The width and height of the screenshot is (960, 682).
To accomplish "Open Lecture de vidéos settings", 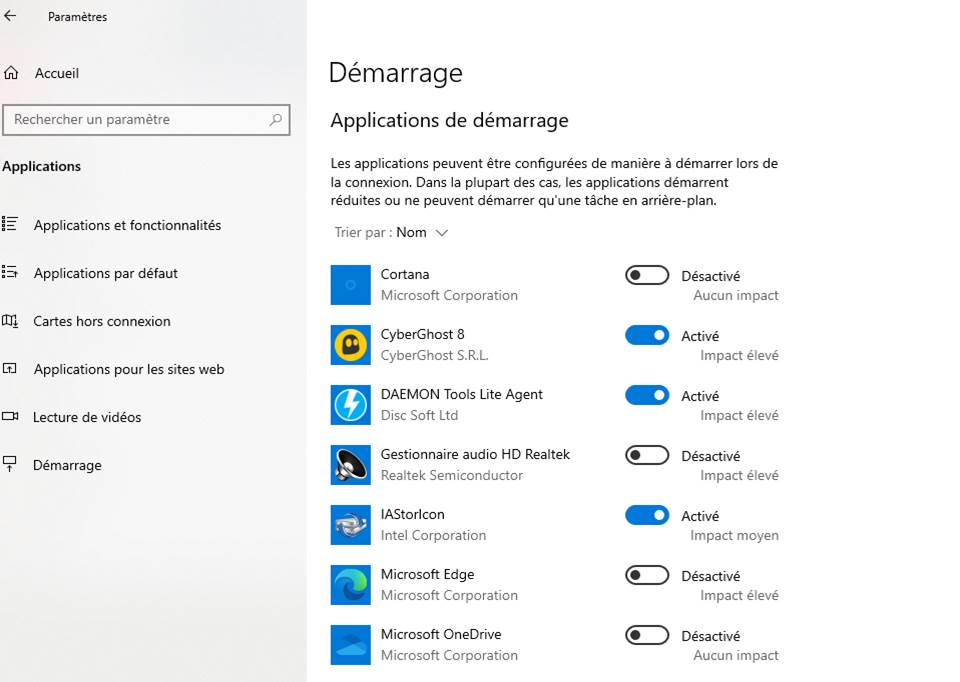I will [87, 417].
